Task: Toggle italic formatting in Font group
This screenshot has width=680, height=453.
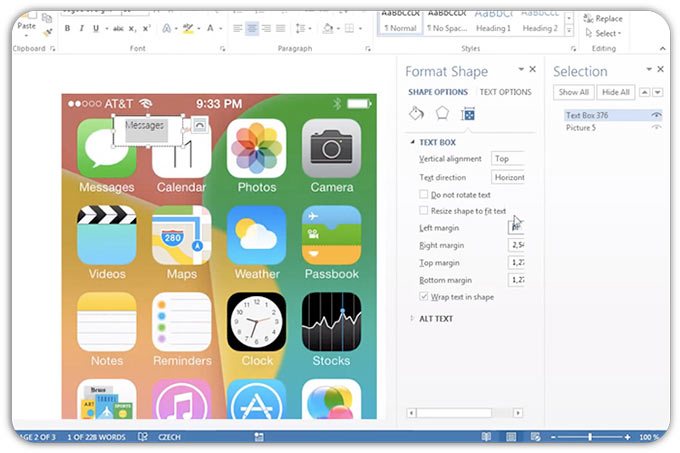Action: [x=81, y=29]
